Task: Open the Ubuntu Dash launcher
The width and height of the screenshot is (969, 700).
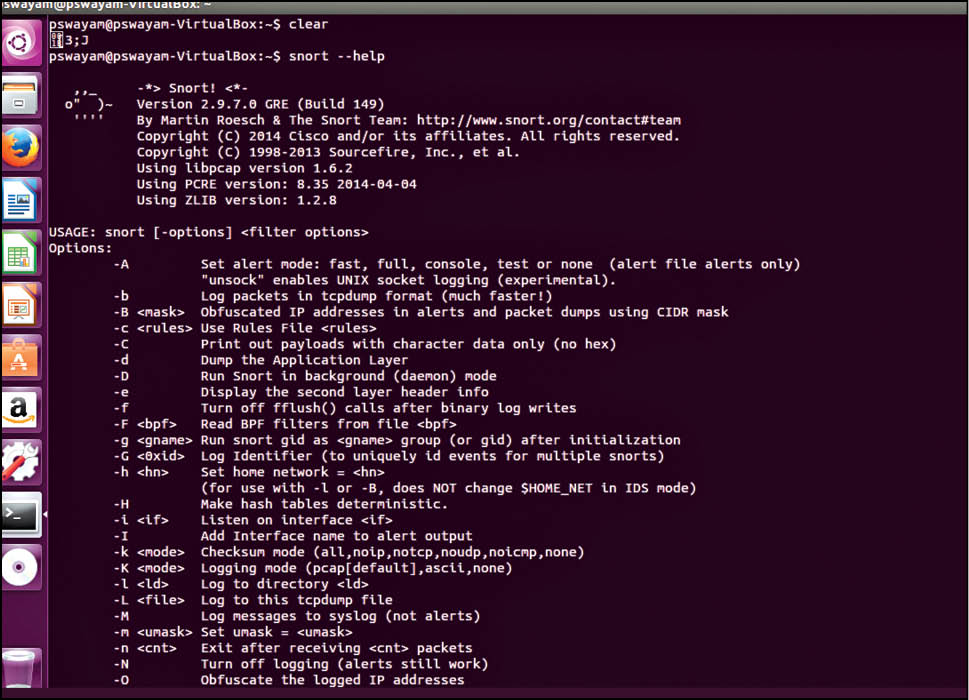Action: coord(21,42)
